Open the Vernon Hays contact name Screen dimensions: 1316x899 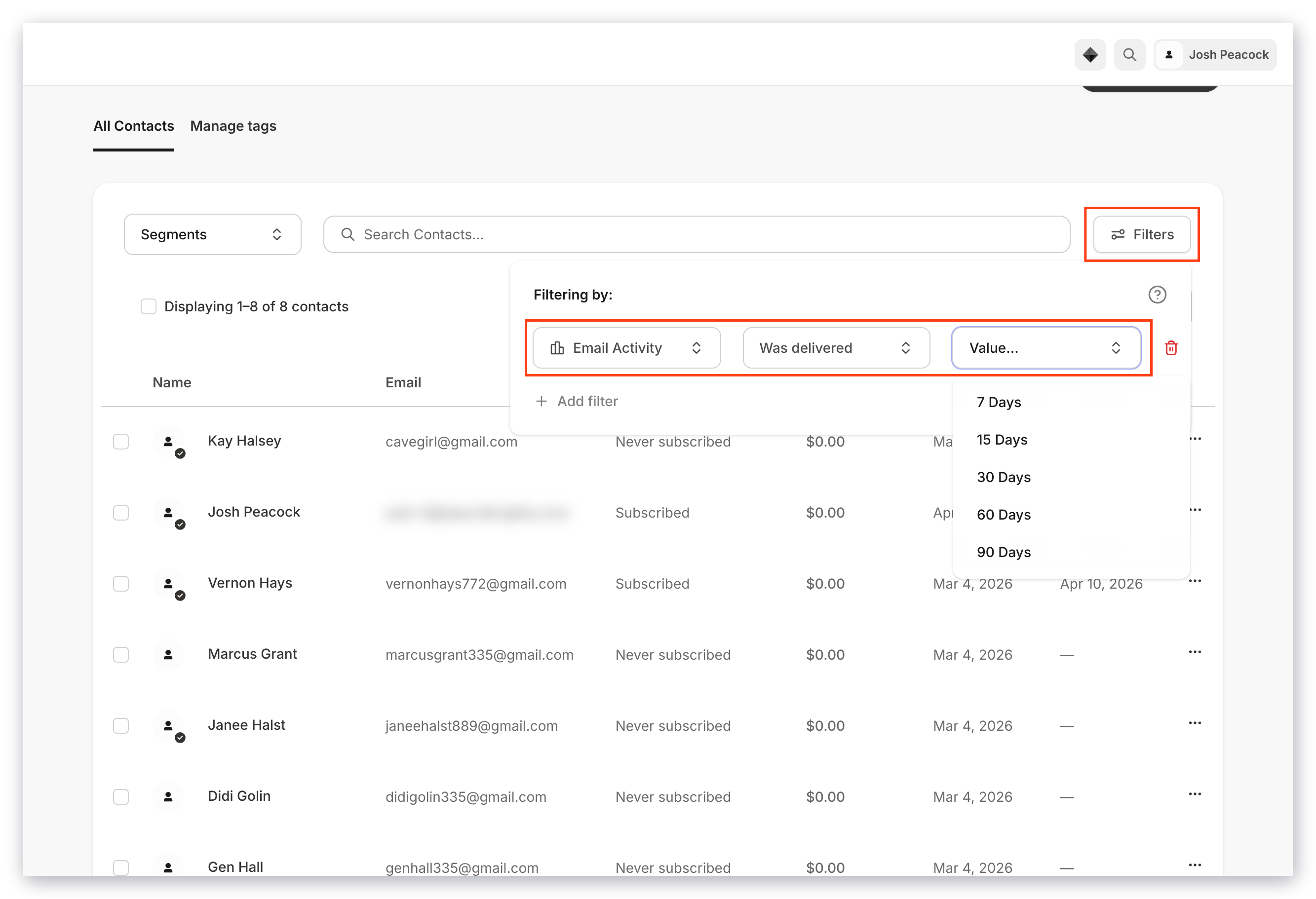click(250, 583)
